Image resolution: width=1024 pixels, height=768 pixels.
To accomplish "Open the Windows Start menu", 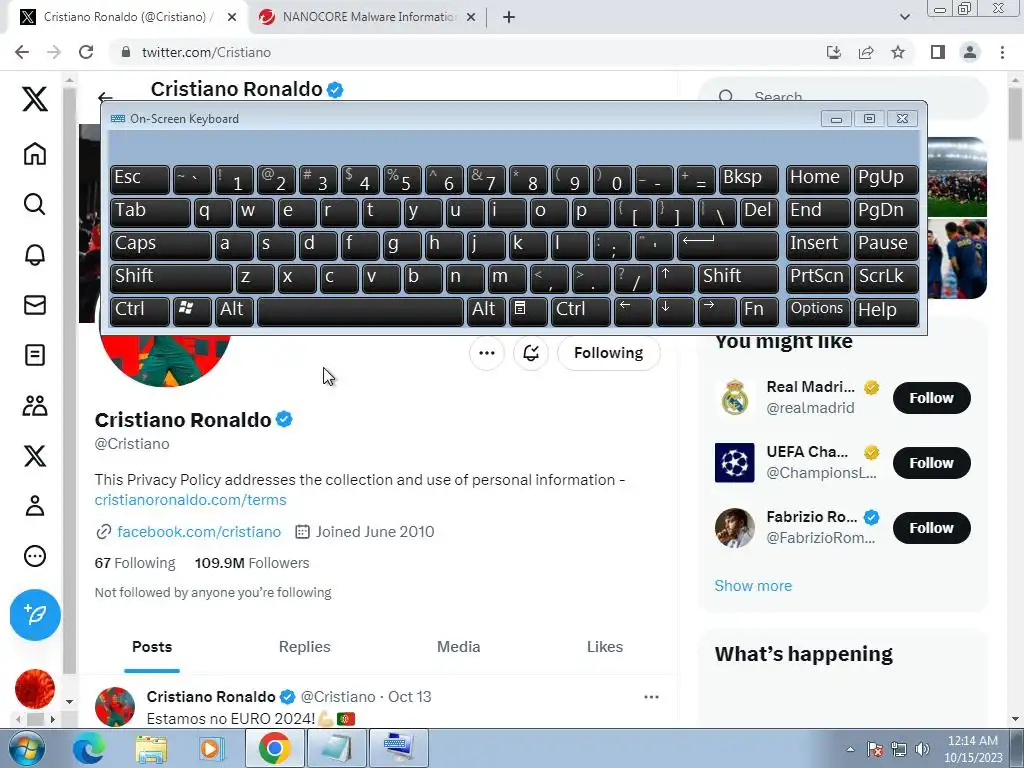I will [26, 748].
